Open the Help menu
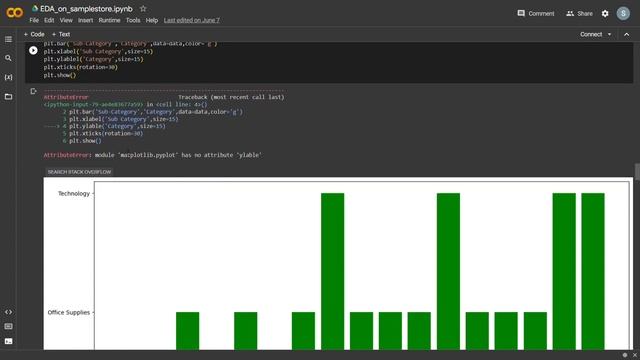This screenshot has height=360, width=640. pos(151,20)
